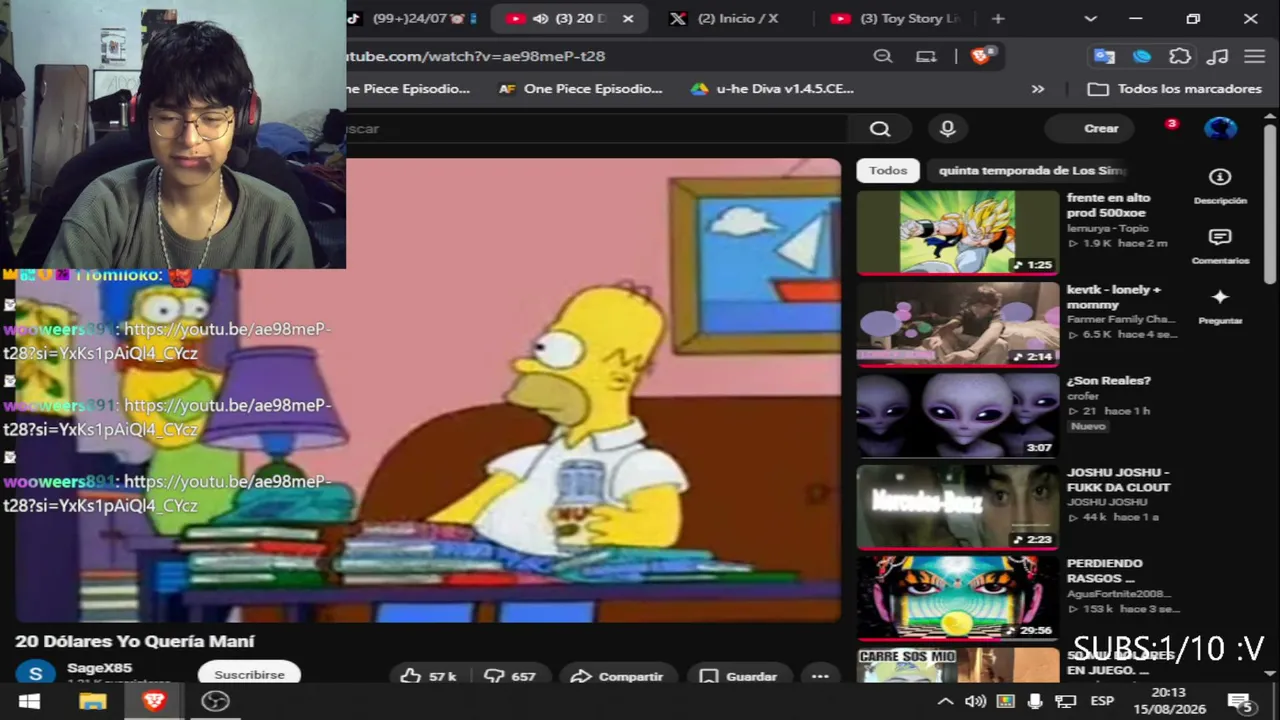Click the network icon in system tray
Image resolution: width=1280 pixels, height=720 pixels.
point(1066,701)
